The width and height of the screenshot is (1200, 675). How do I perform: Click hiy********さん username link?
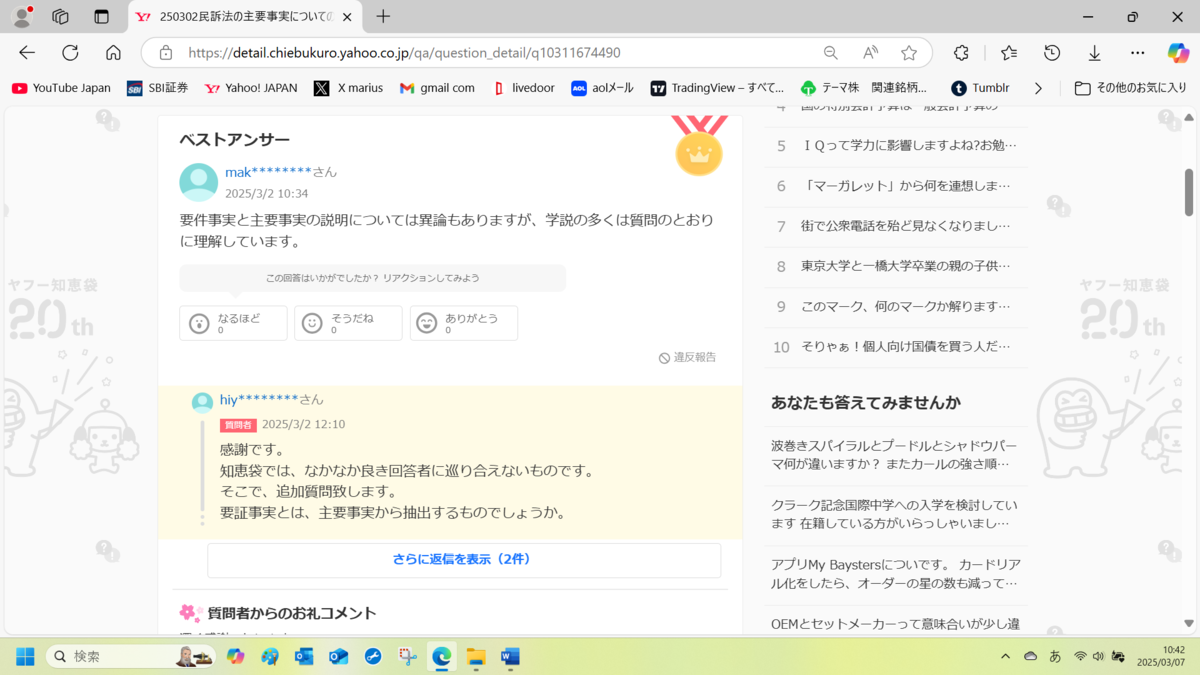(272, 399)
